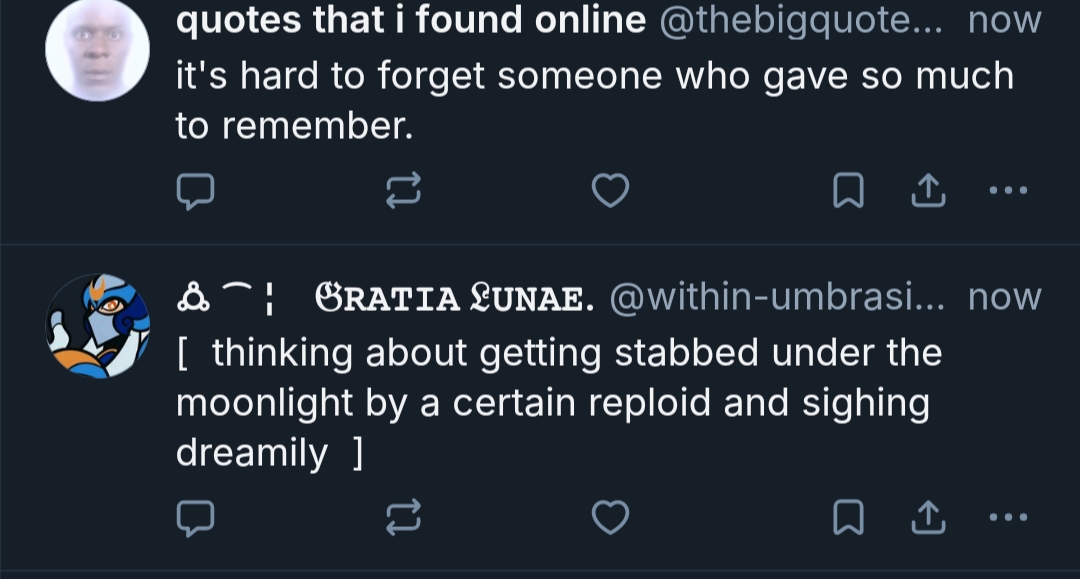View the Gratia Lunae robot avatar profile

(98, 328)
